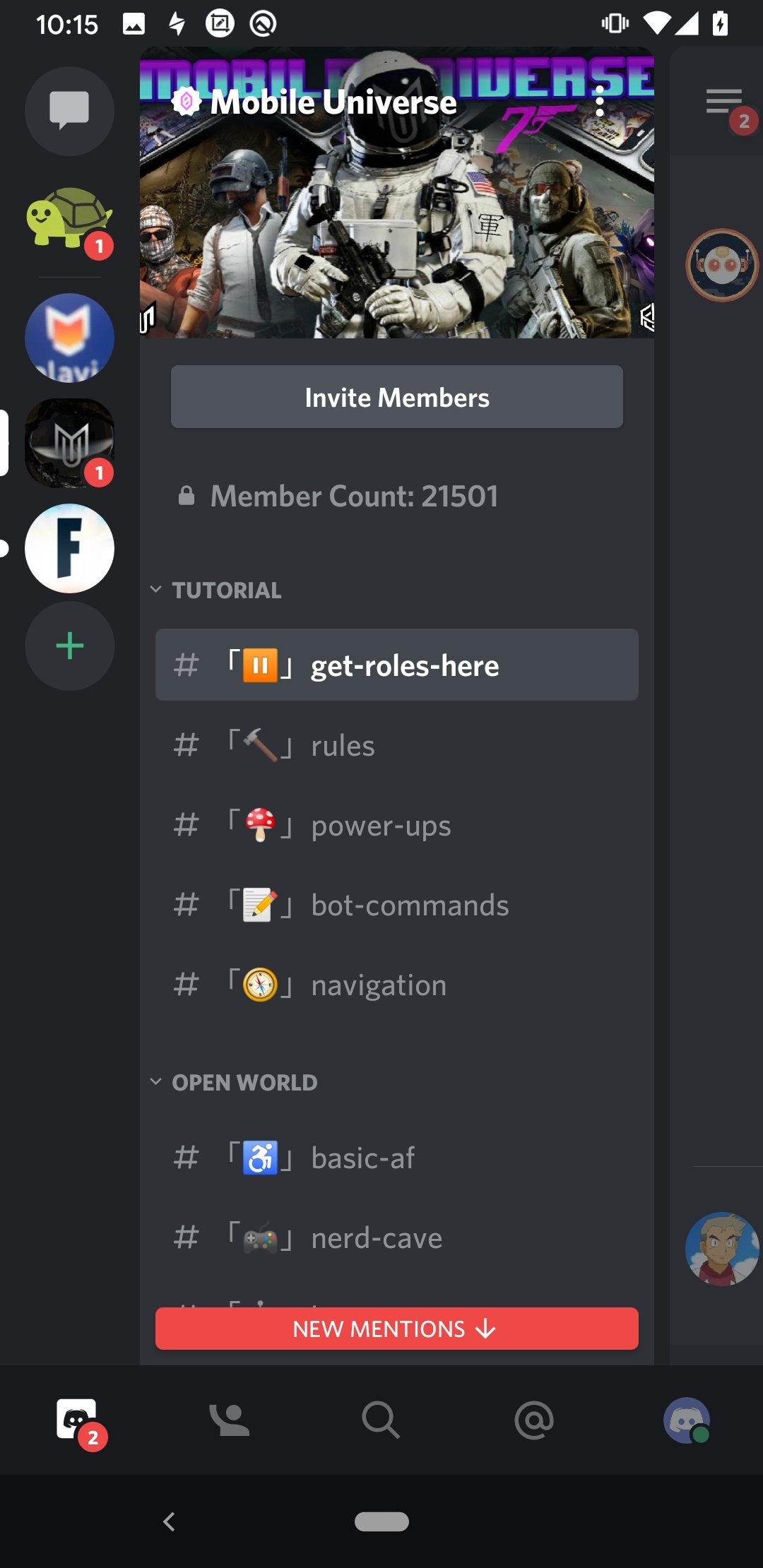Open server options three-dot menu
The width and height of the screenshot is (763, 1568).
click(600, 102)
